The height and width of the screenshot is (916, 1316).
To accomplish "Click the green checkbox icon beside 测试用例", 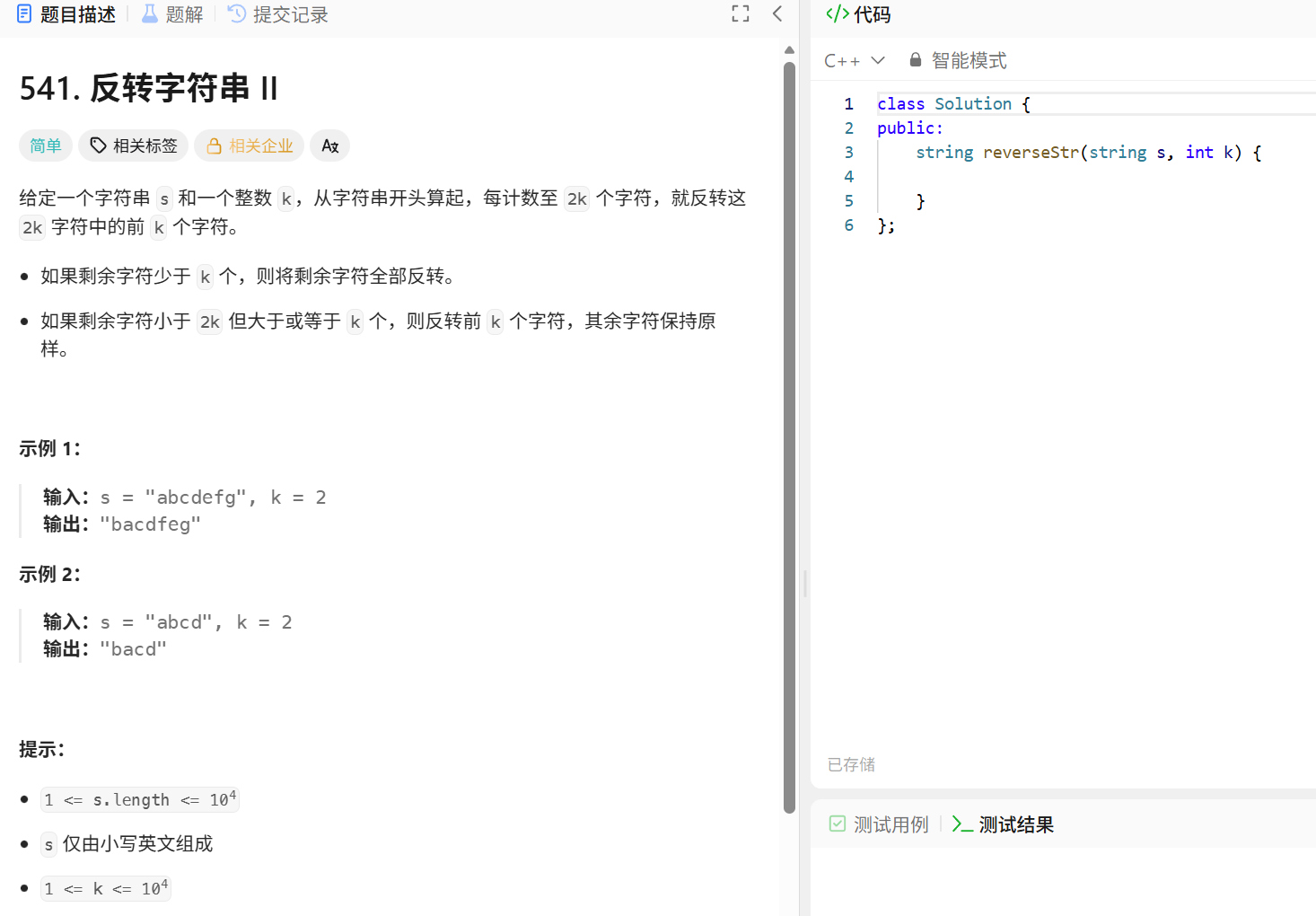I will point(837,824).
